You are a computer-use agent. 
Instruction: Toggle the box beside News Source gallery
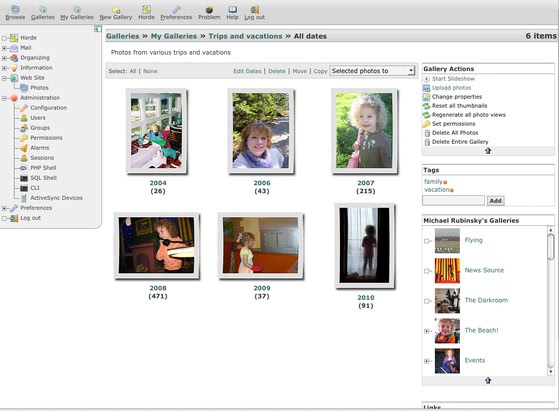tap(426, 271)
